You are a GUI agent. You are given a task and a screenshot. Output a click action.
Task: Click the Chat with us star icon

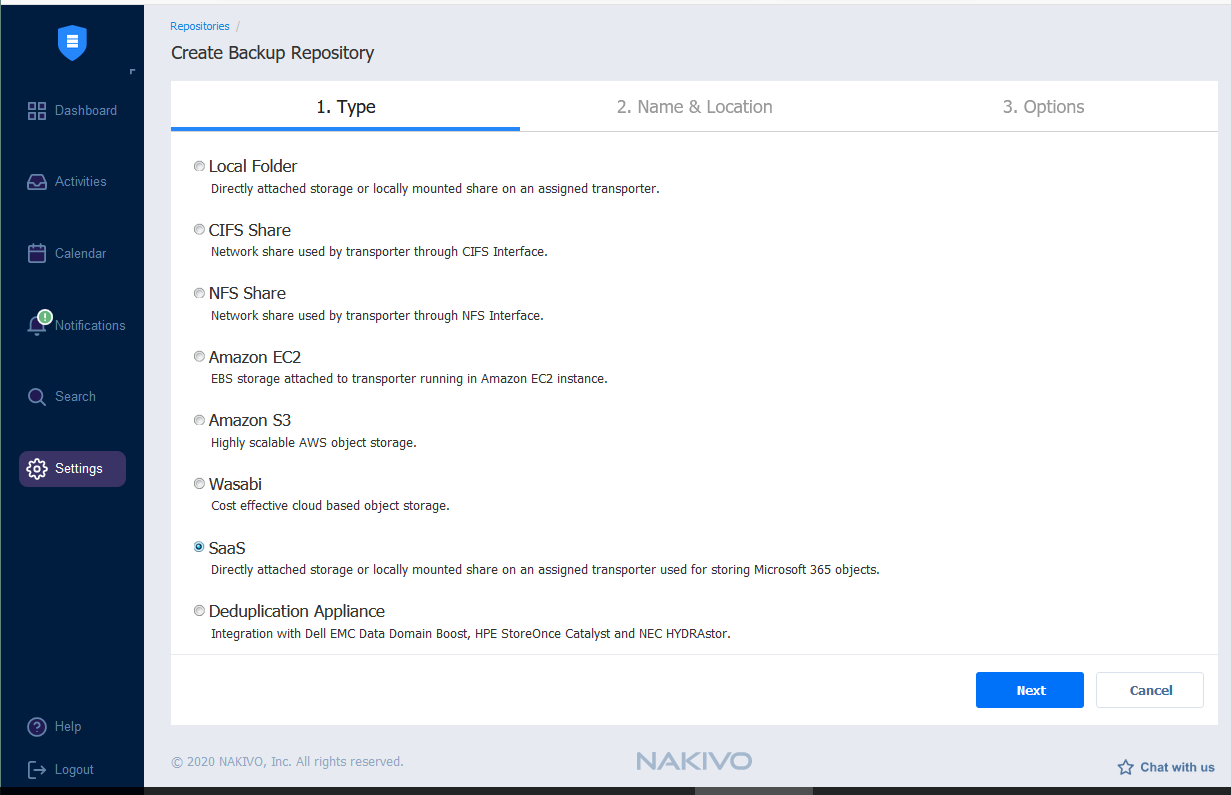(x=1125, y=768)
